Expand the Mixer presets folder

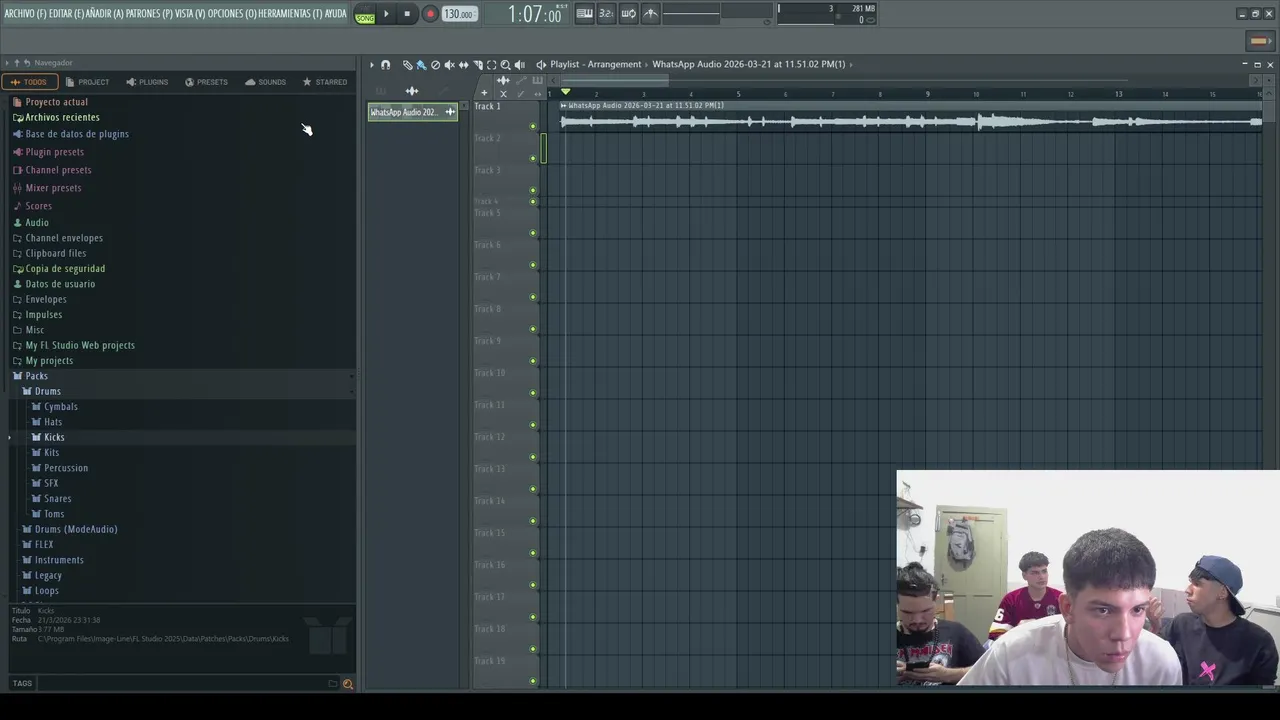coord(53,188)
